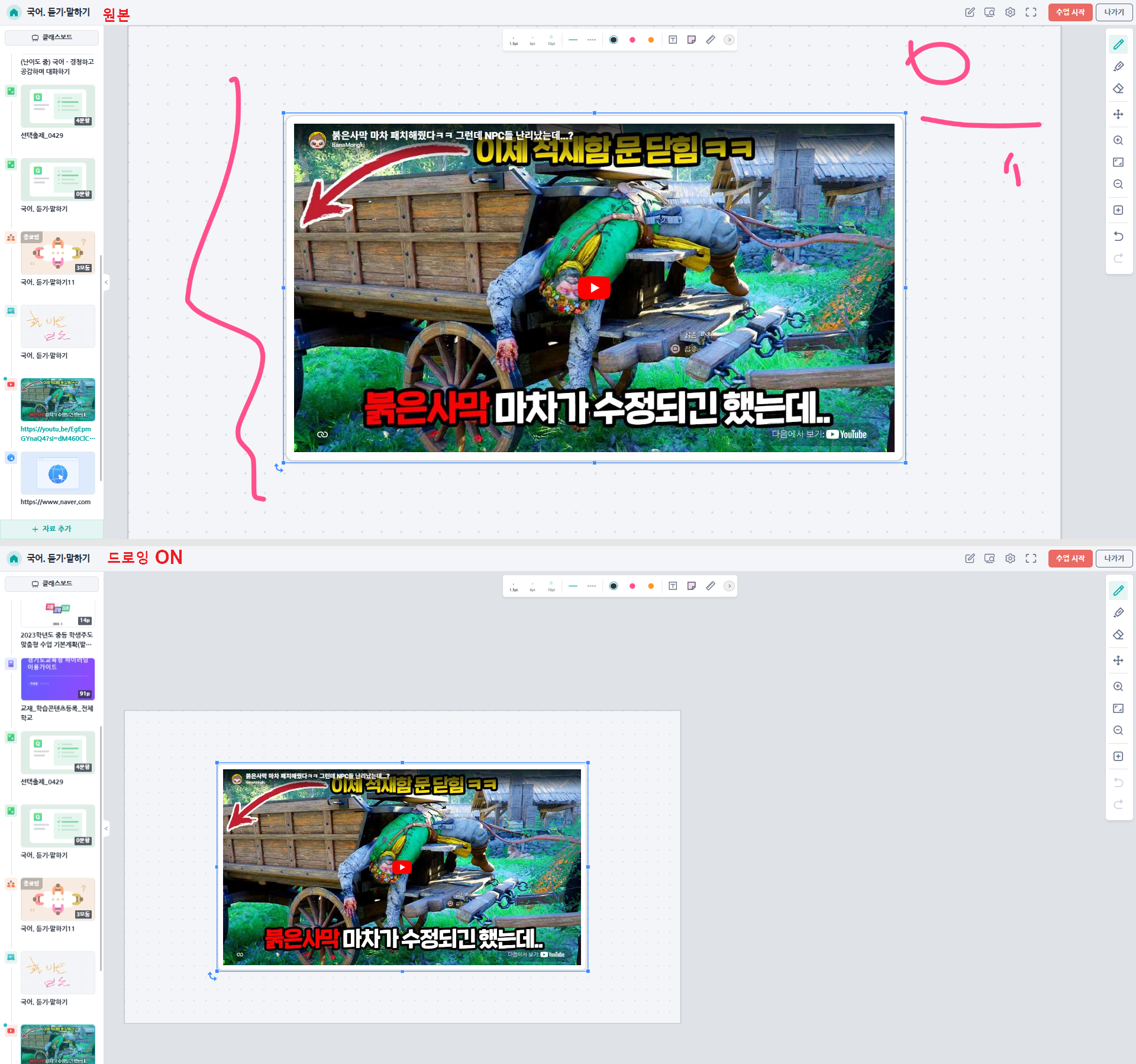Activate the move tool in the upper screenshot
Image resolution: width=1136 pixels, height=1064 pixels.
point(1118,114)
